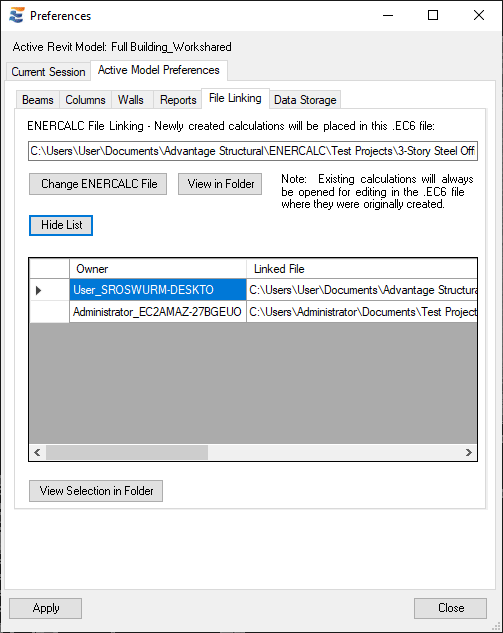Open the Beams tab
The image size is (503, 633).
(38, 100)
